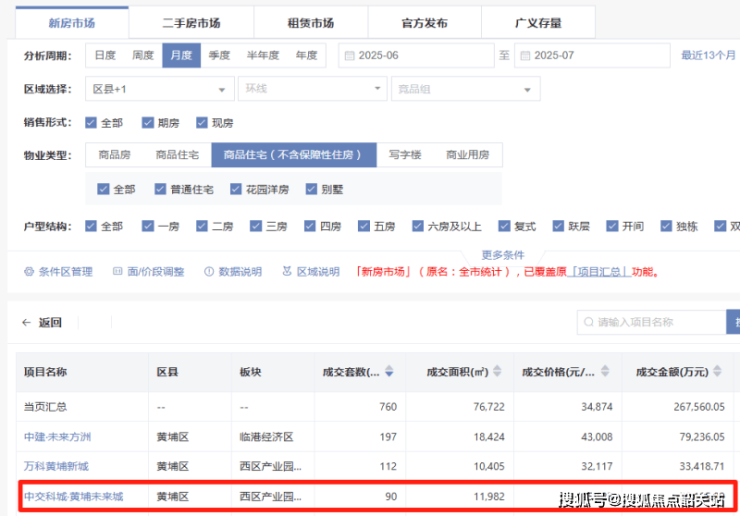740x516 pixels.
Task: Select 月度 analysis period
Action: click(181, 55)
